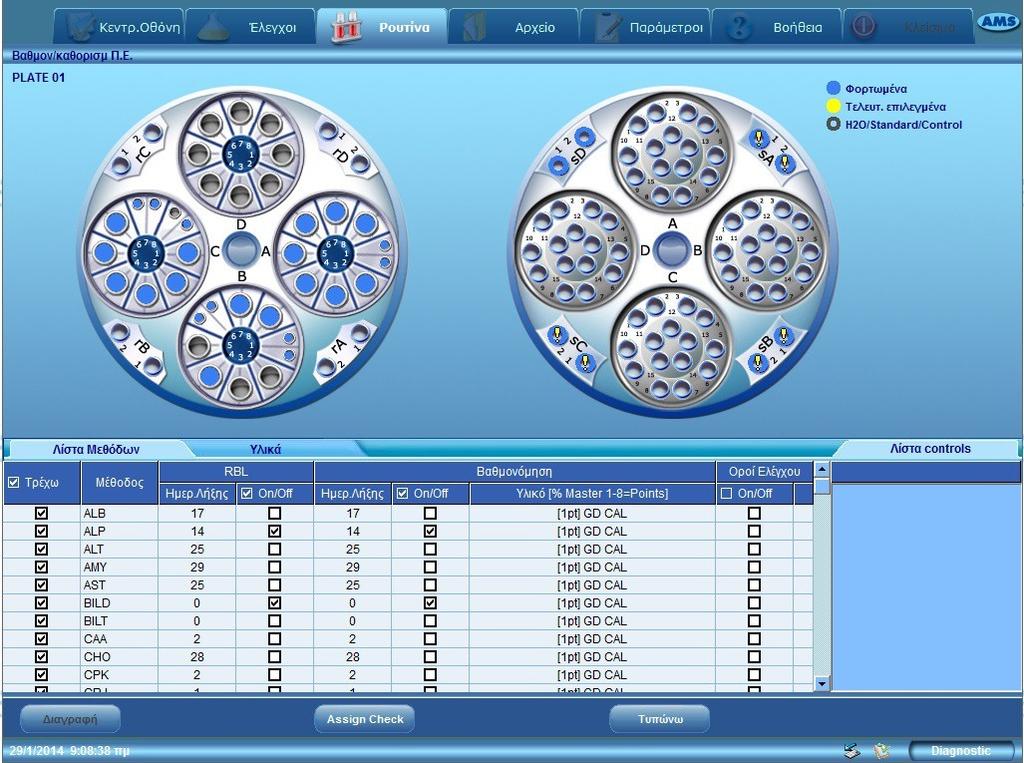Click sA position 1 tube icon
Screen dimensions: 1024x763
[758, 137]
